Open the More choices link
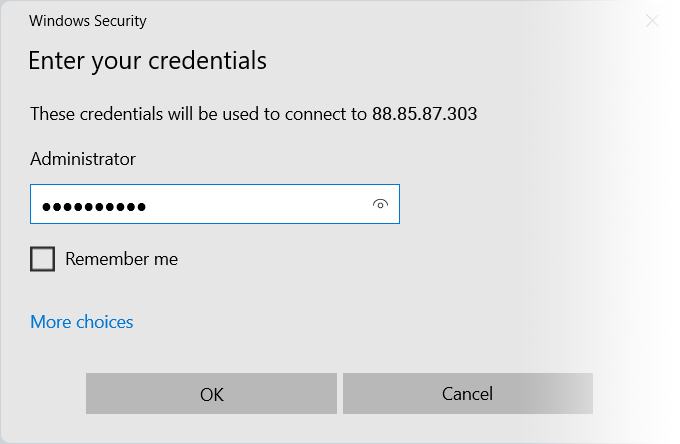Screen dimensions: 680x444 [x=82, y=322]
